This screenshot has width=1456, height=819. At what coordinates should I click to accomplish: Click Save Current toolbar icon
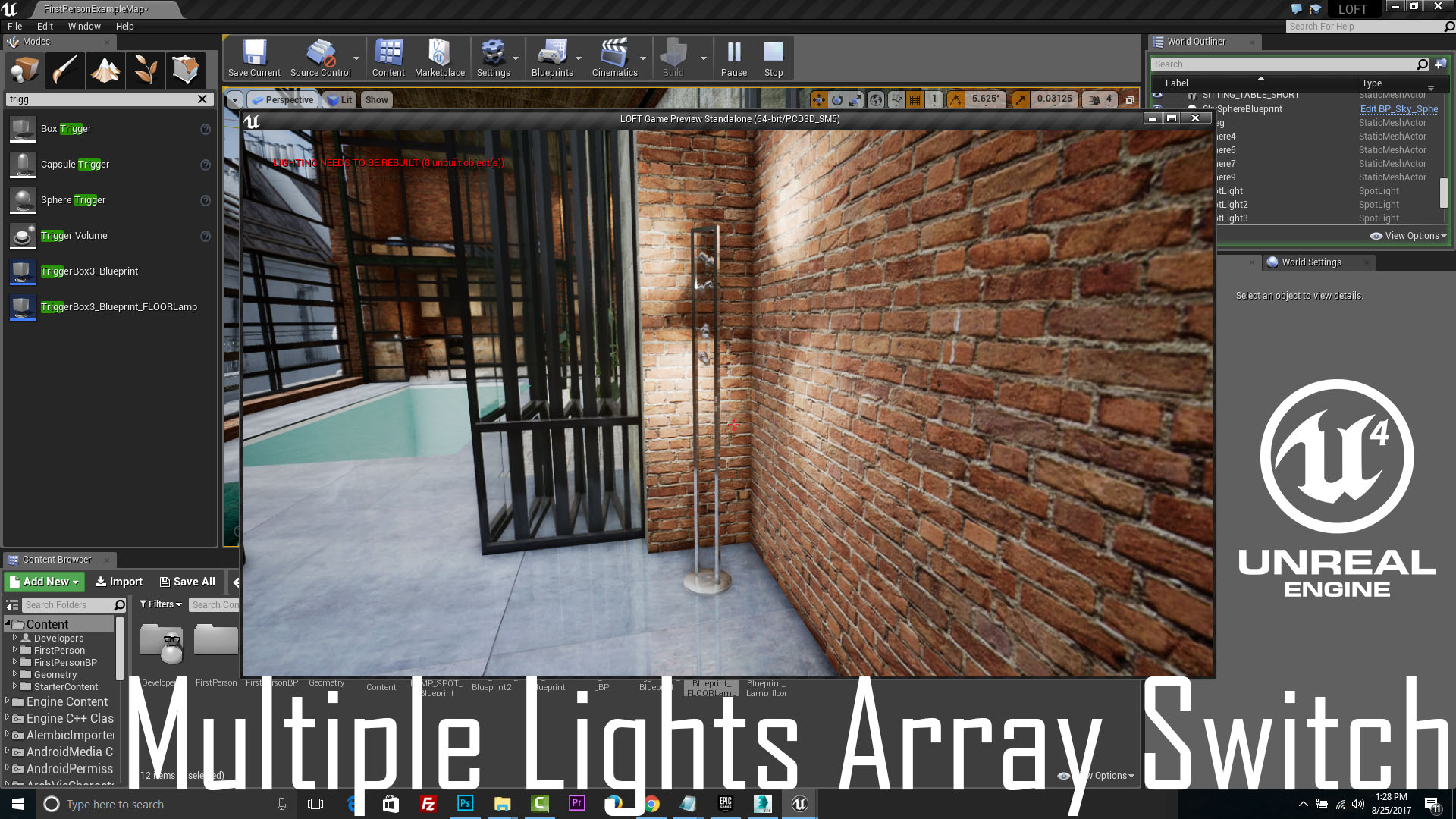254,58
